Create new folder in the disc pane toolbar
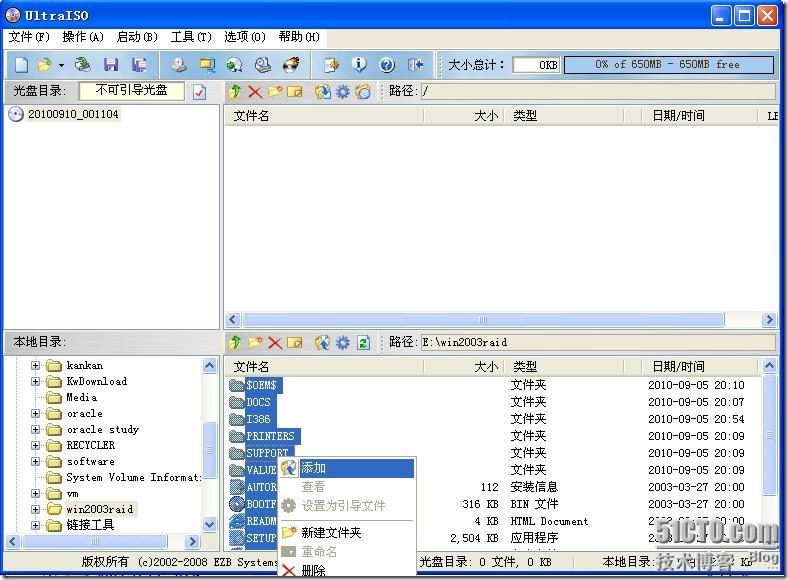 pyautogui.click(x=275, y=91)
